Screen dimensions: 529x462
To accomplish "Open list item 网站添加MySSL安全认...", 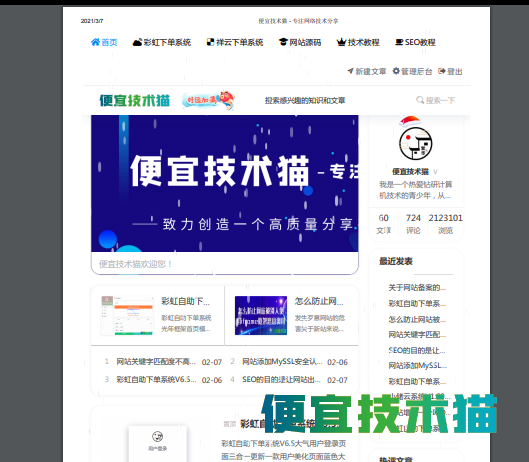I will (x=282, y=362).
